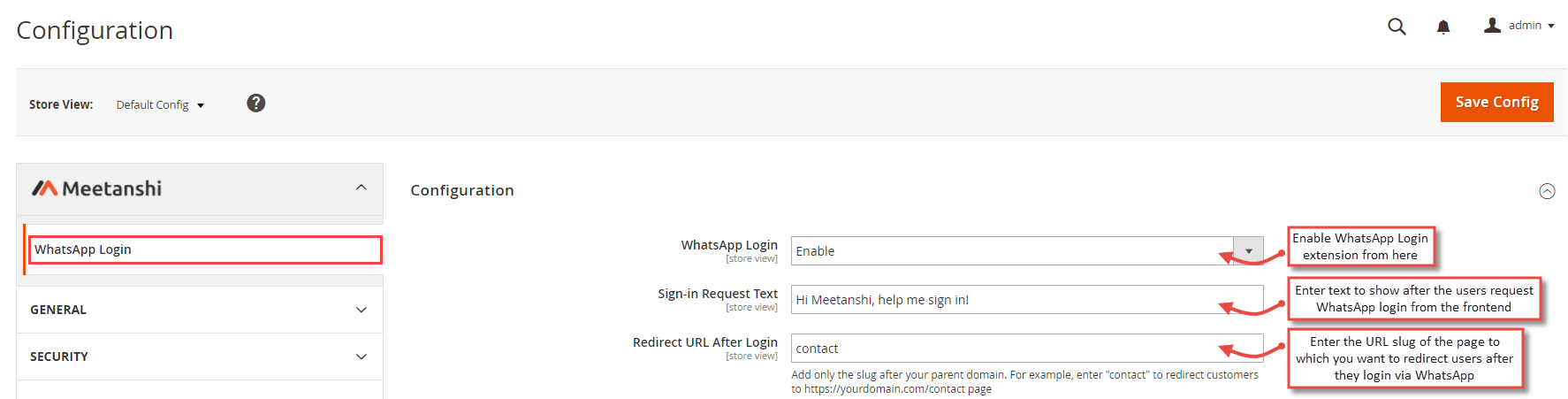The width and height of the screenshot is (1568, 399).
Task: Click the Configuration page title
Action: (x=95, y=30)
